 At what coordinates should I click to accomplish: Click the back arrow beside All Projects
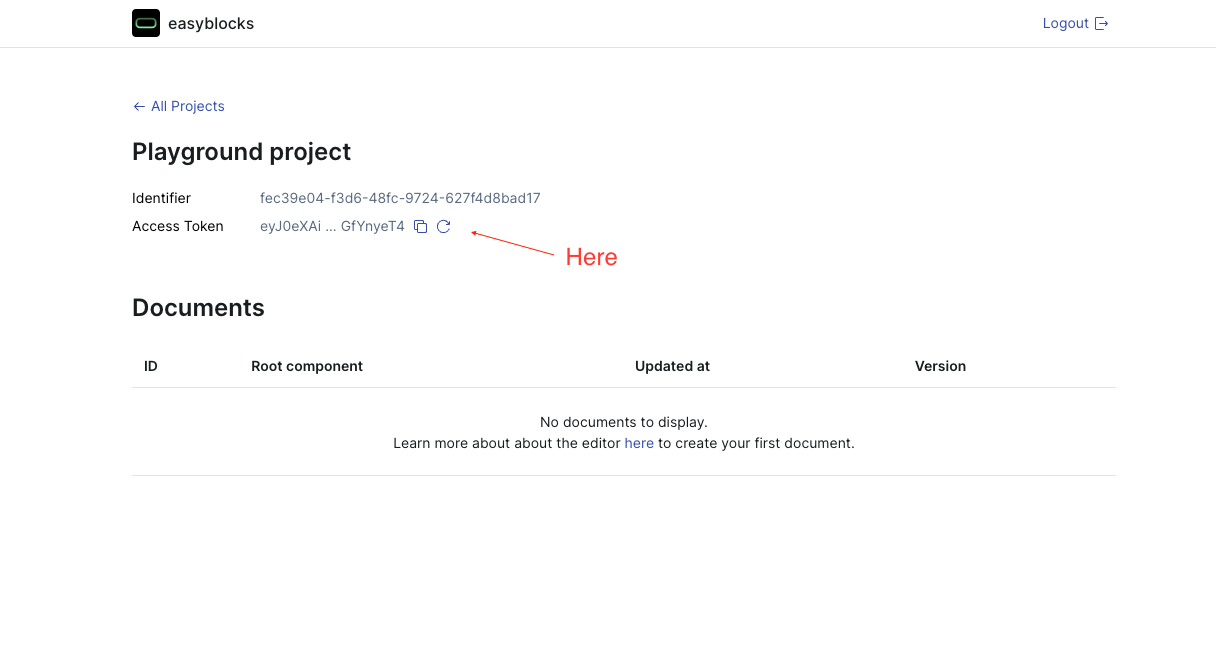pyautogui.click(x=139, y=107)
